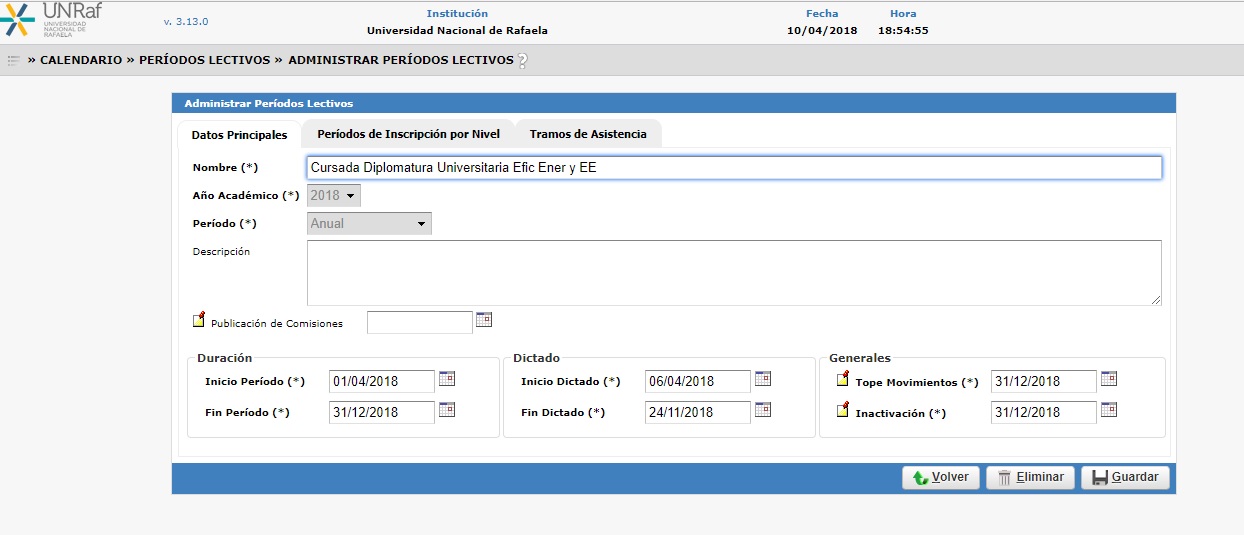Open calendar picker for Tope Movimientos
This screenshot has width=1244, height=535.
coord(1109,379)
